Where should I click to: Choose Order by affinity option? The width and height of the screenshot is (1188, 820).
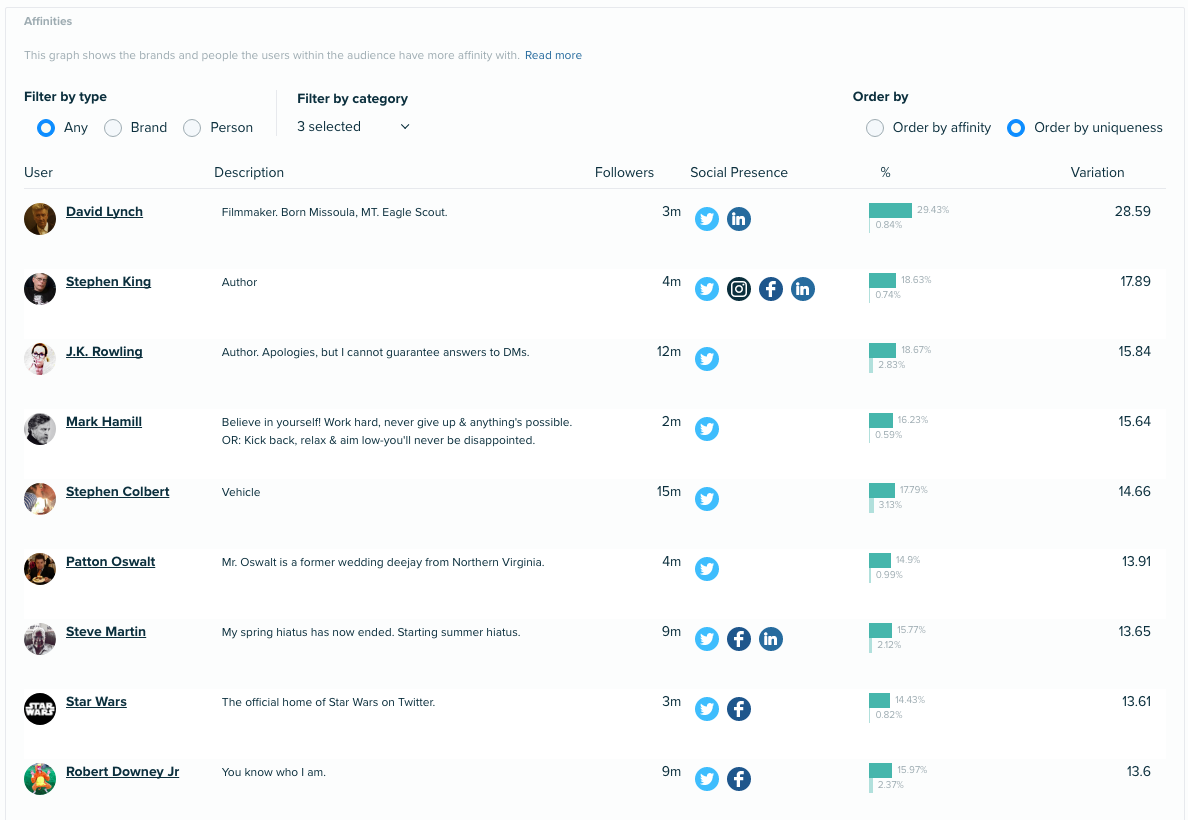click(875, 128)
